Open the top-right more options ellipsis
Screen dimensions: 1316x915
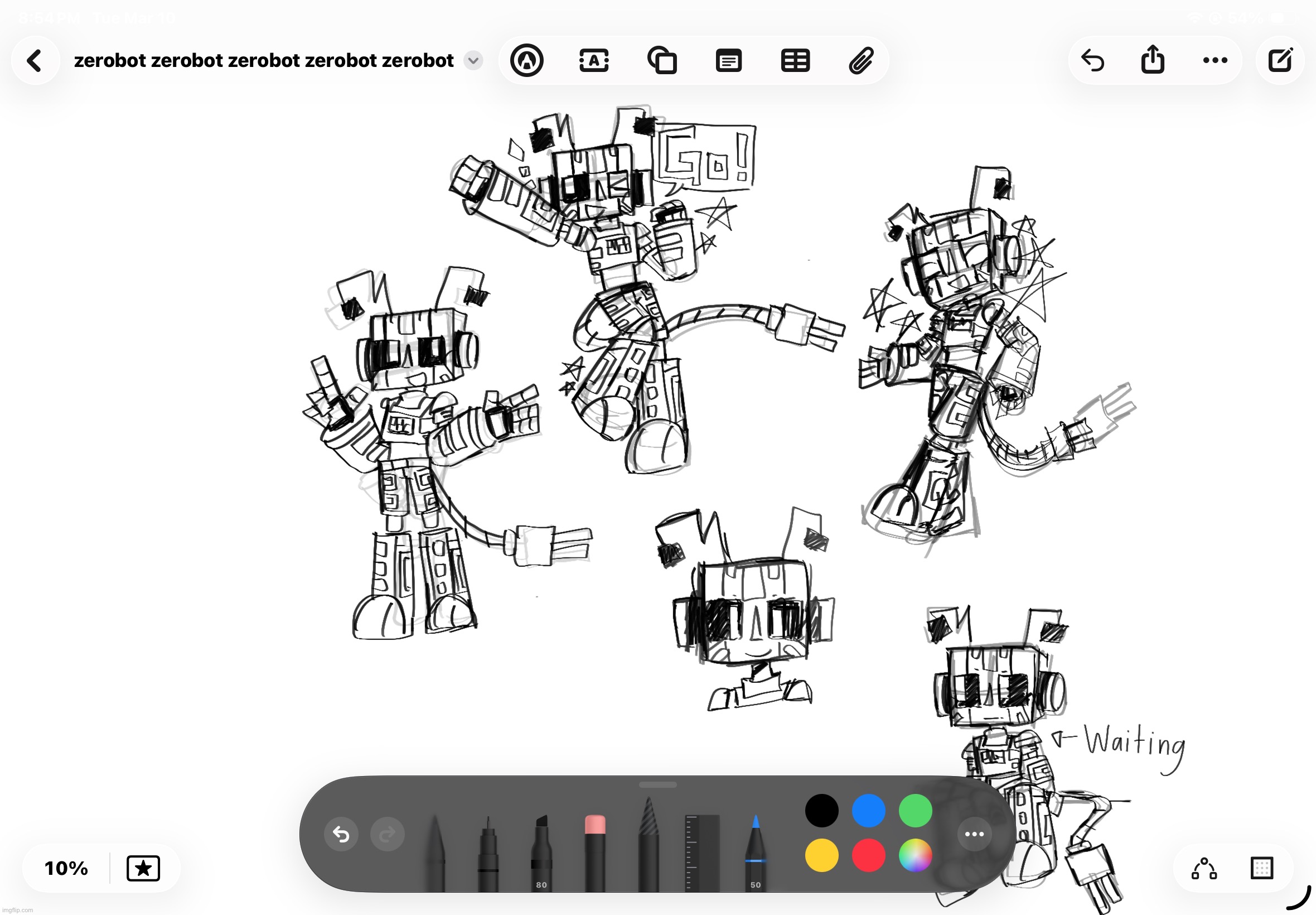point(1215,60)
